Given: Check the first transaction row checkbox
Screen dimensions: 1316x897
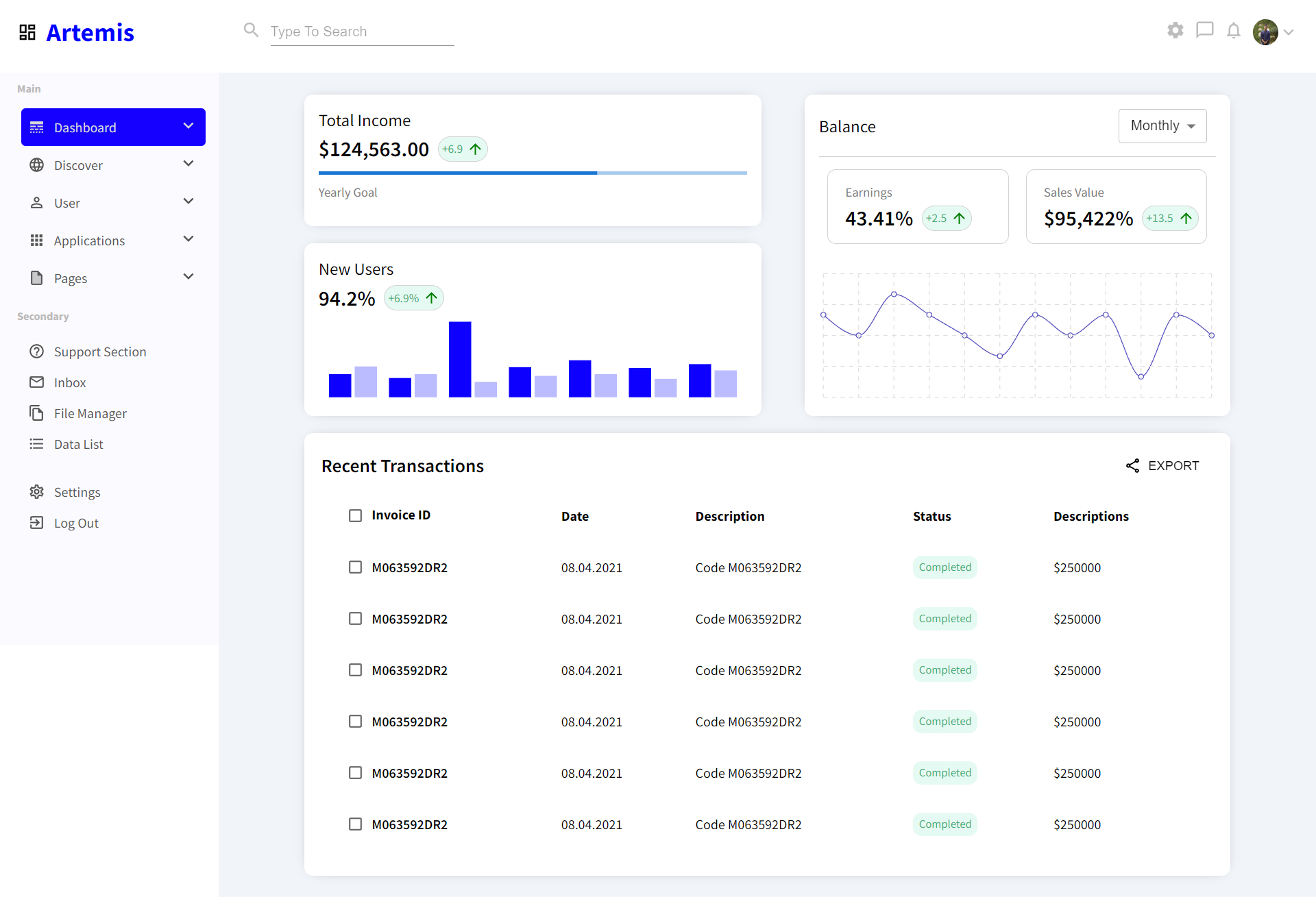Looking at the screenshot, I should pos(355,567).
